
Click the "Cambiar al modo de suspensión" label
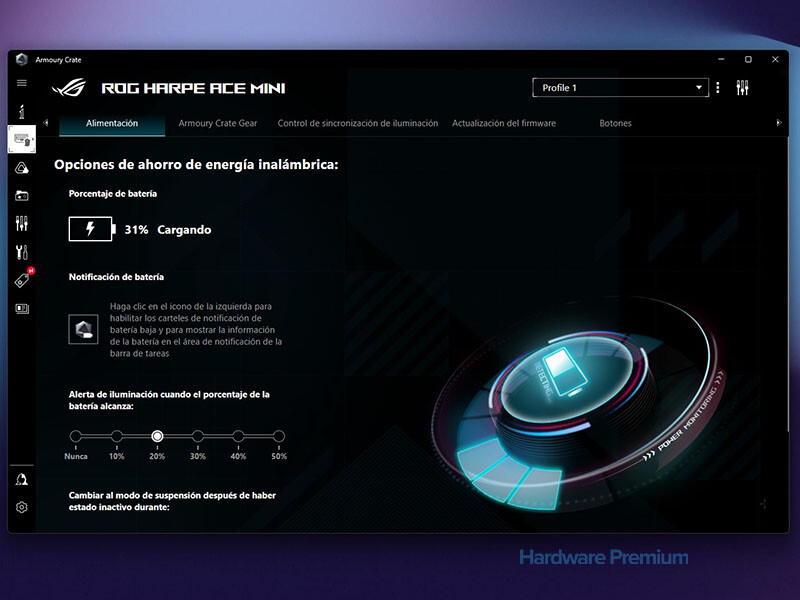pyautogui.click(x=172, y=501)
